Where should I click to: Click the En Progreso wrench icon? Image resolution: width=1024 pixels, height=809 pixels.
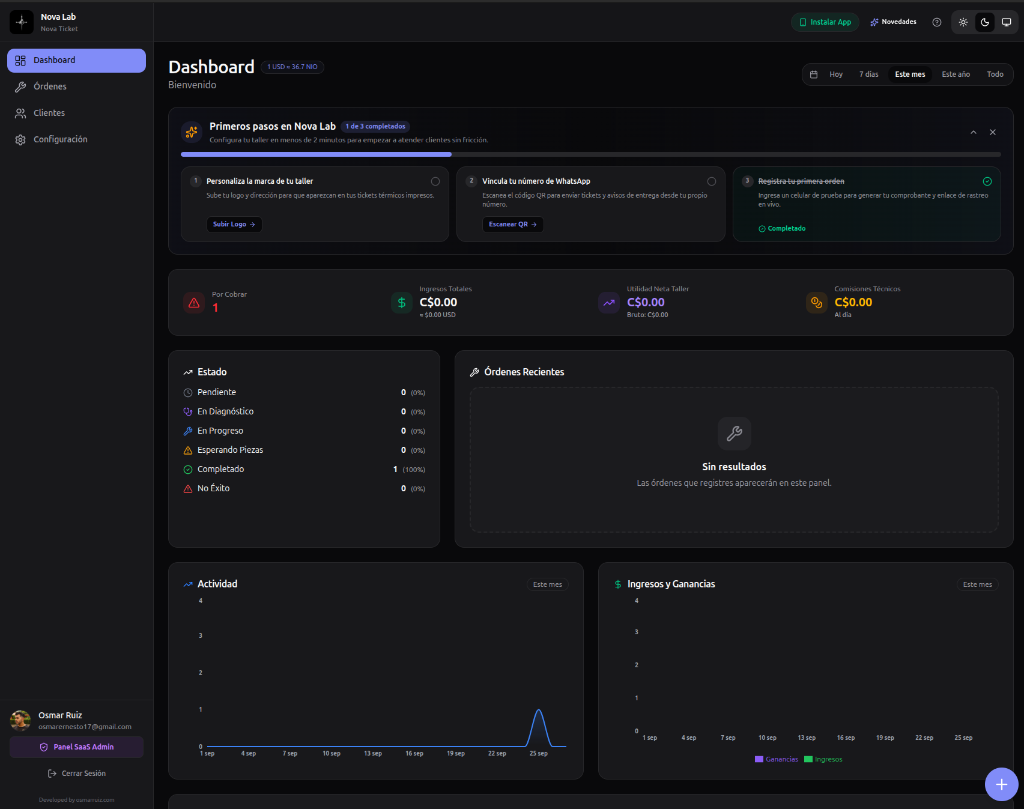[x=188, y=431]
